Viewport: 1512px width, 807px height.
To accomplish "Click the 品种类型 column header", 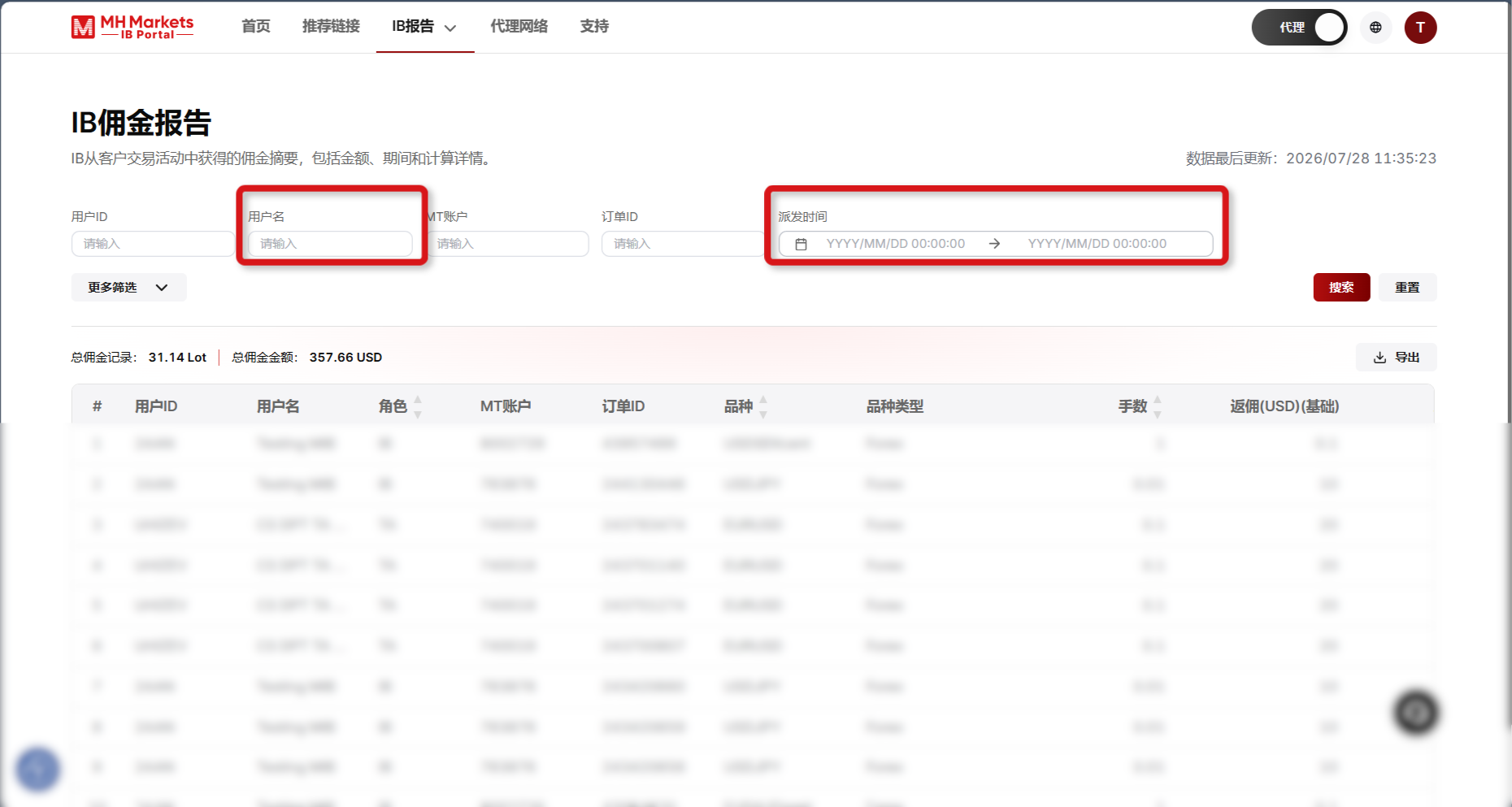I will coord(895,406).
